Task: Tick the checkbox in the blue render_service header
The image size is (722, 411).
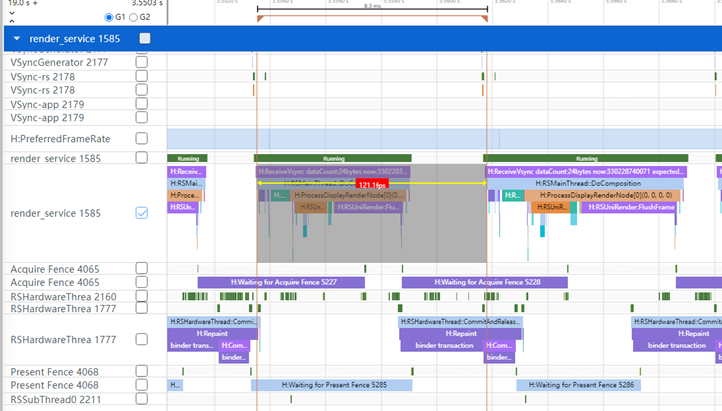Action: 145,38
